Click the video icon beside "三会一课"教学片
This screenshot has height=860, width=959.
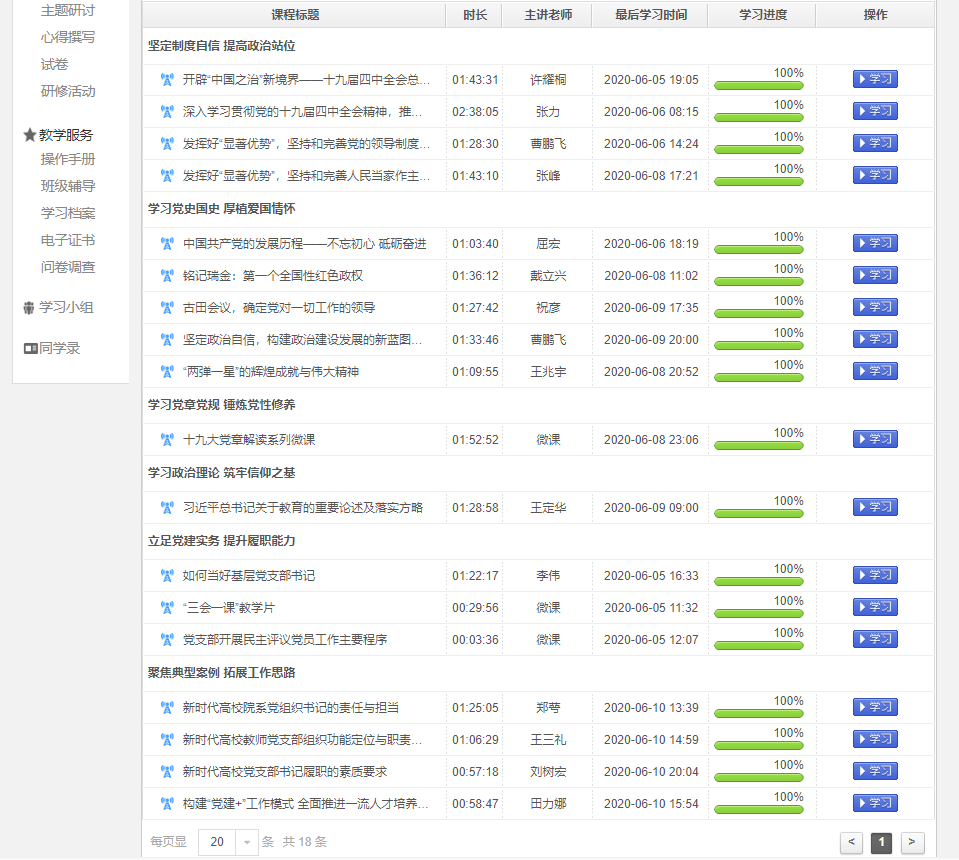(167, 608)
